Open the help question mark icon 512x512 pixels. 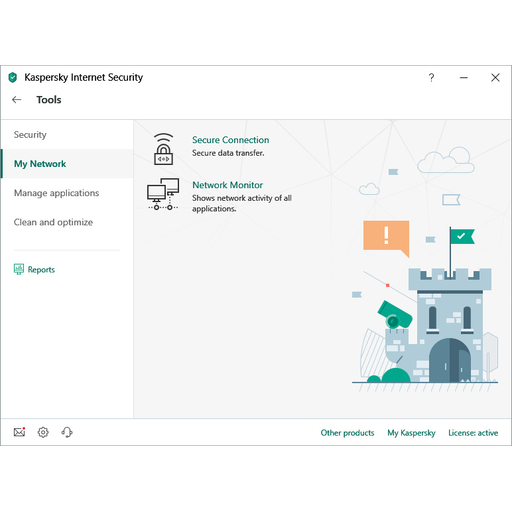point(431,78)
